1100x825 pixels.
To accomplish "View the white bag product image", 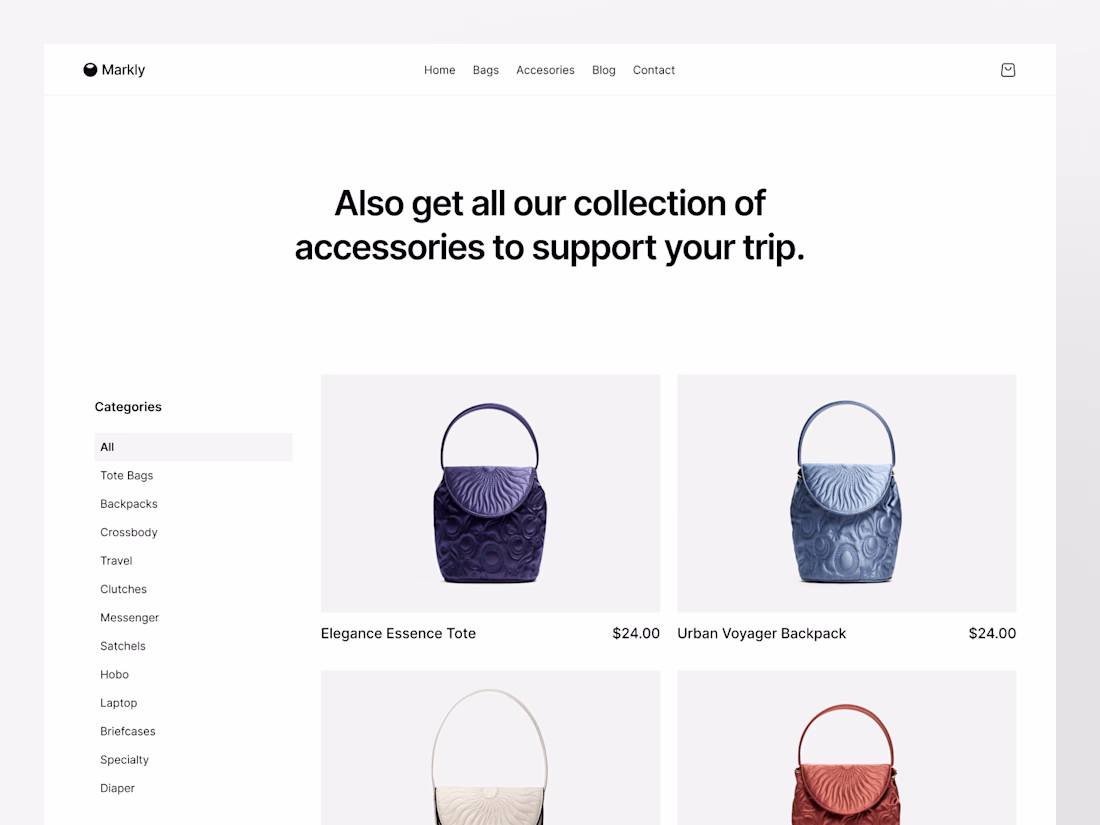I will pos(490,748).
